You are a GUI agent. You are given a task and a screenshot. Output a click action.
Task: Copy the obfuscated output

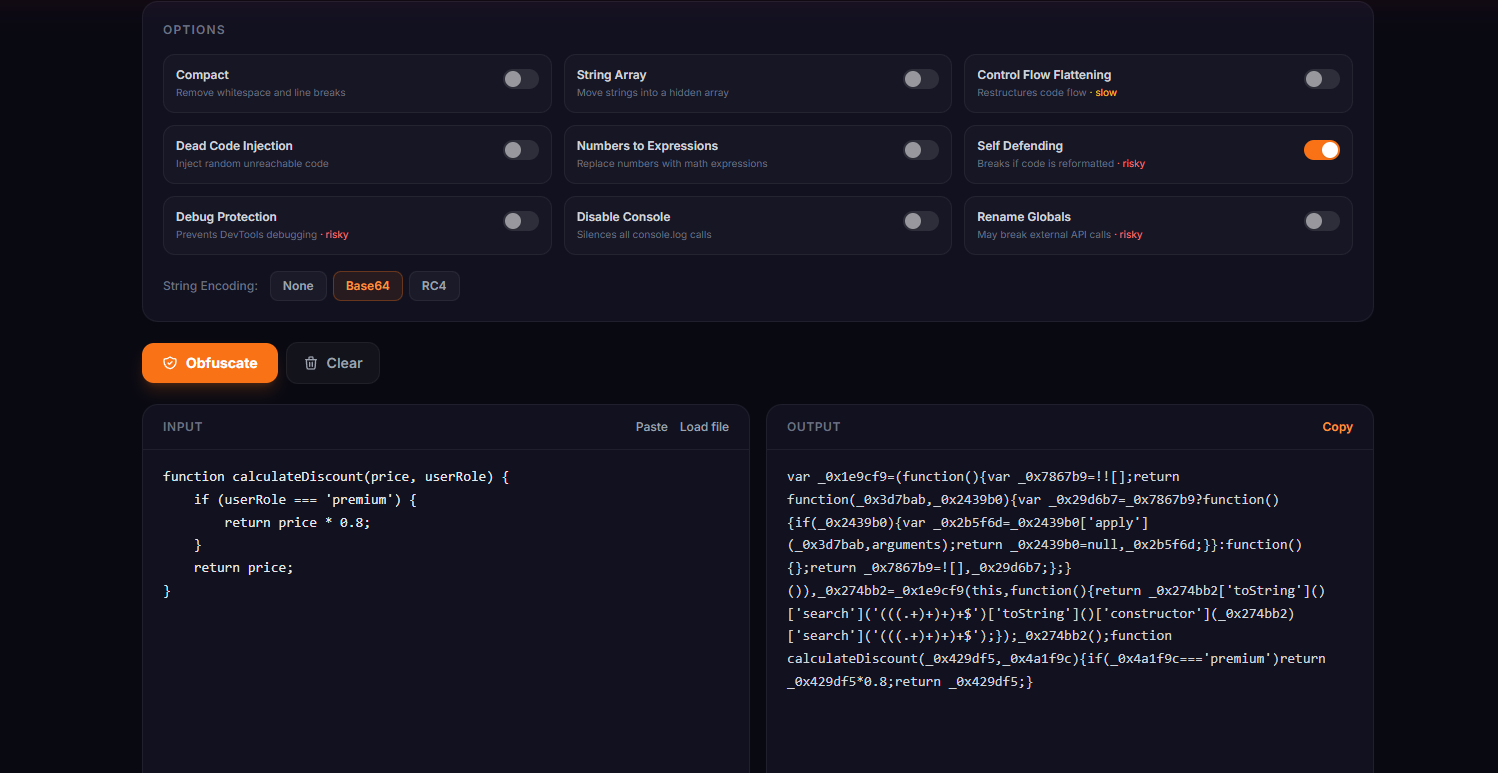1337,426
